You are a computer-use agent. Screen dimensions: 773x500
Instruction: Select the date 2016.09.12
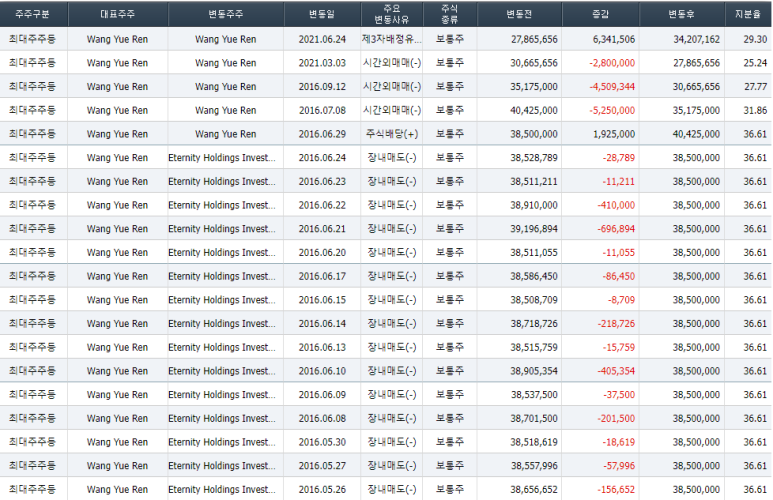pyautogui.click(x=322, y=87)
